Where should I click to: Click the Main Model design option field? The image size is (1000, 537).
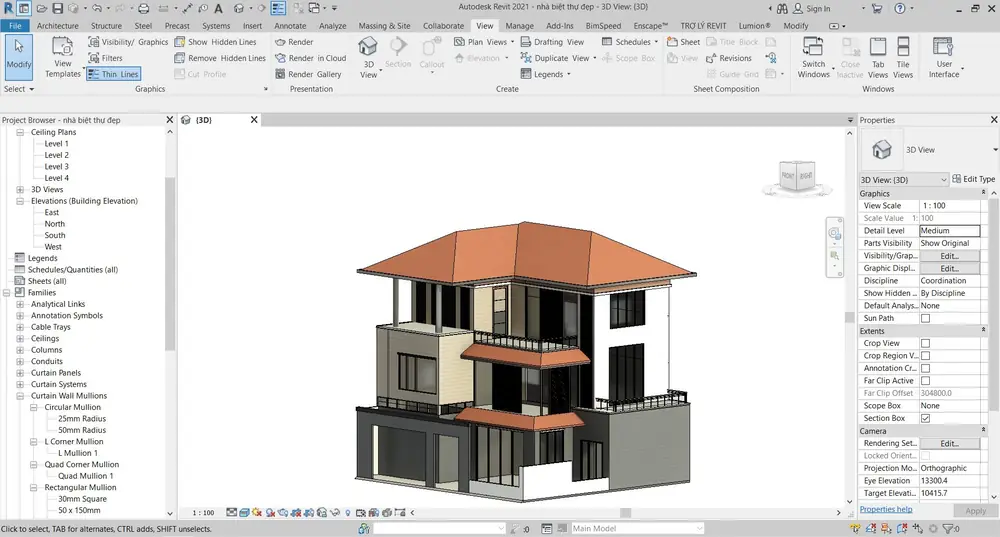pyautogui.click(x=636, y=528)
